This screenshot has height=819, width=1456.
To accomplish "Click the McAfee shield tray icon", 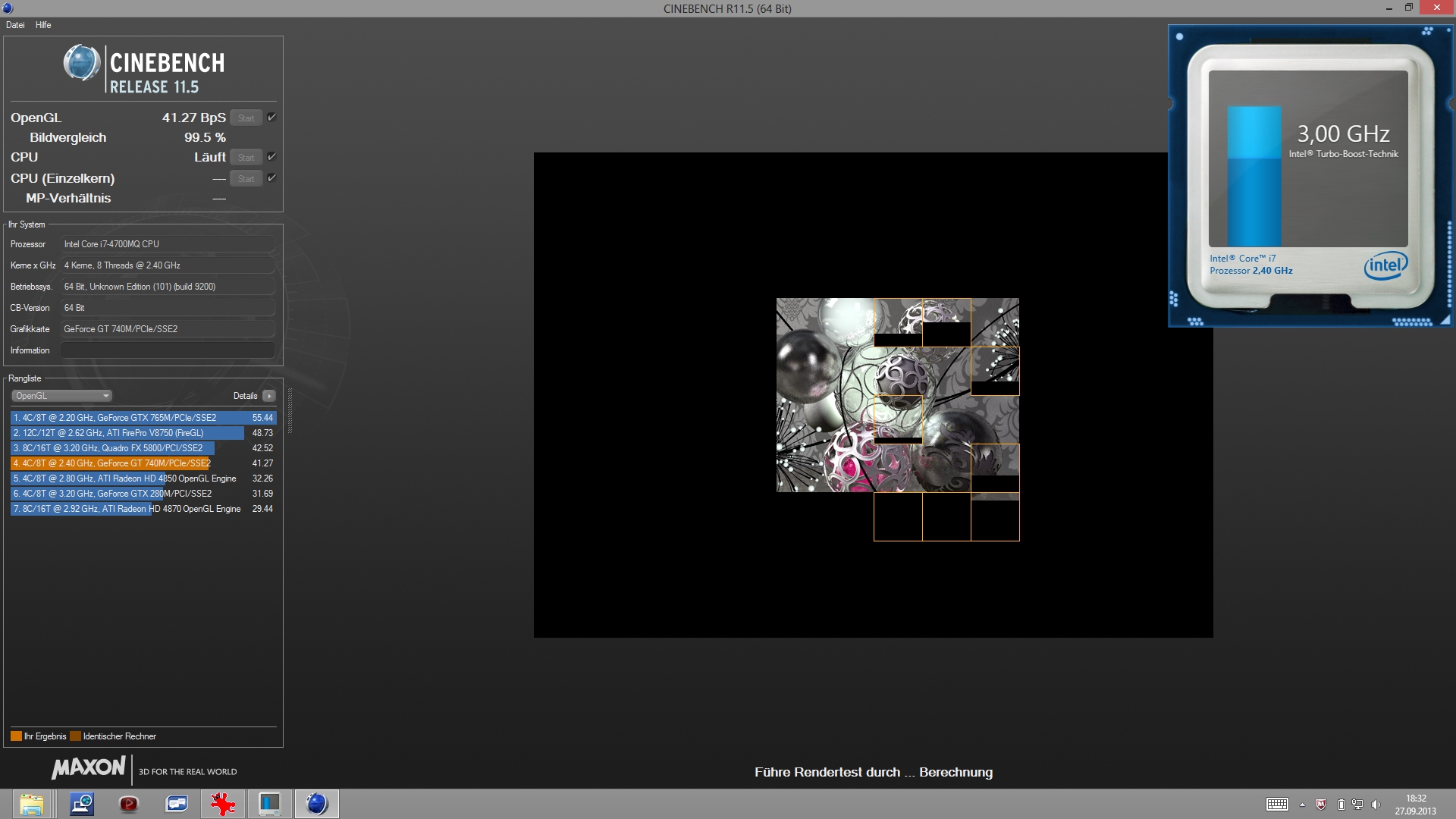I will 1321,805.
